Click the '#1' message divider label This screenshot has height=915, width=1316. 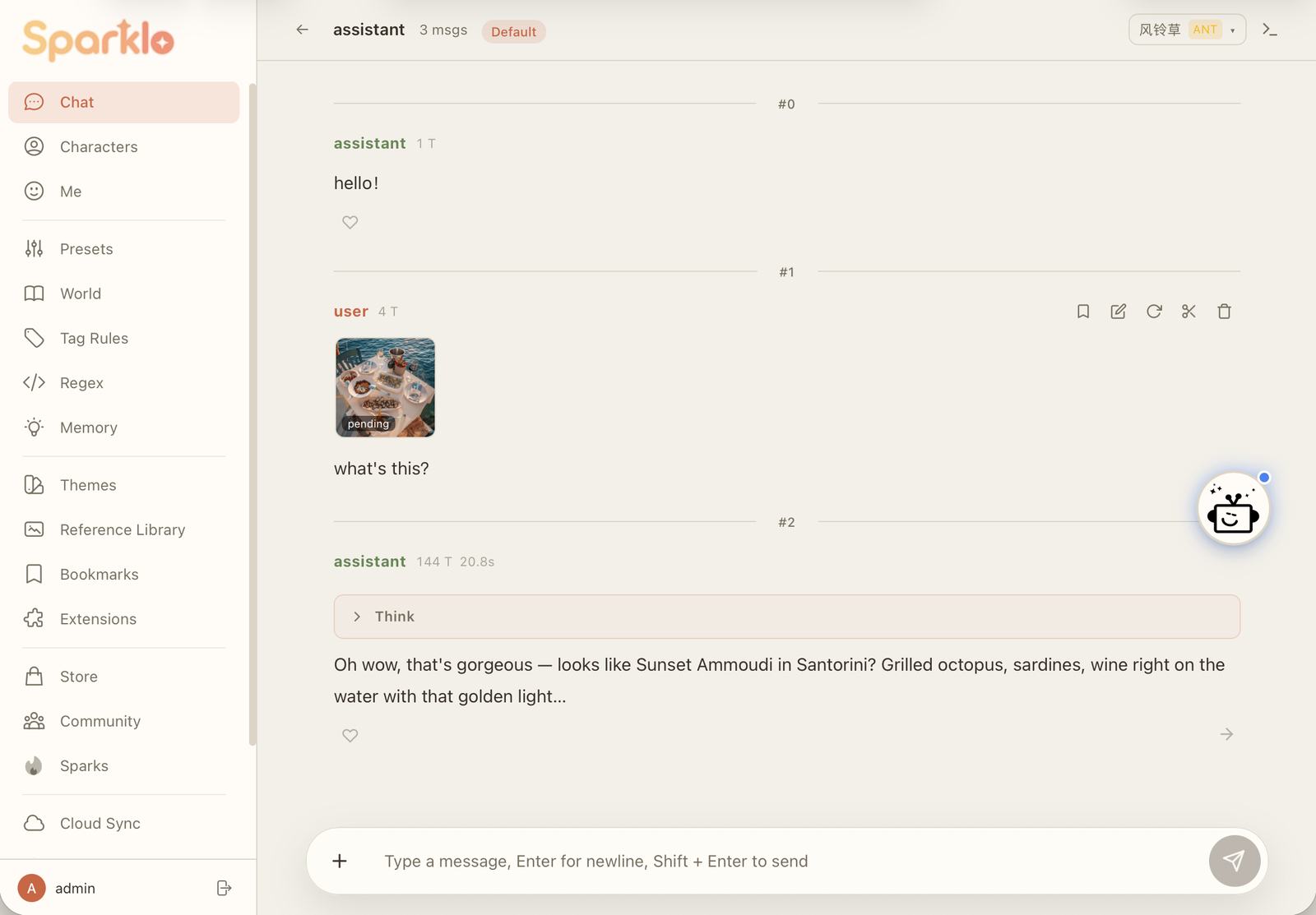click(x=787, y=272)
